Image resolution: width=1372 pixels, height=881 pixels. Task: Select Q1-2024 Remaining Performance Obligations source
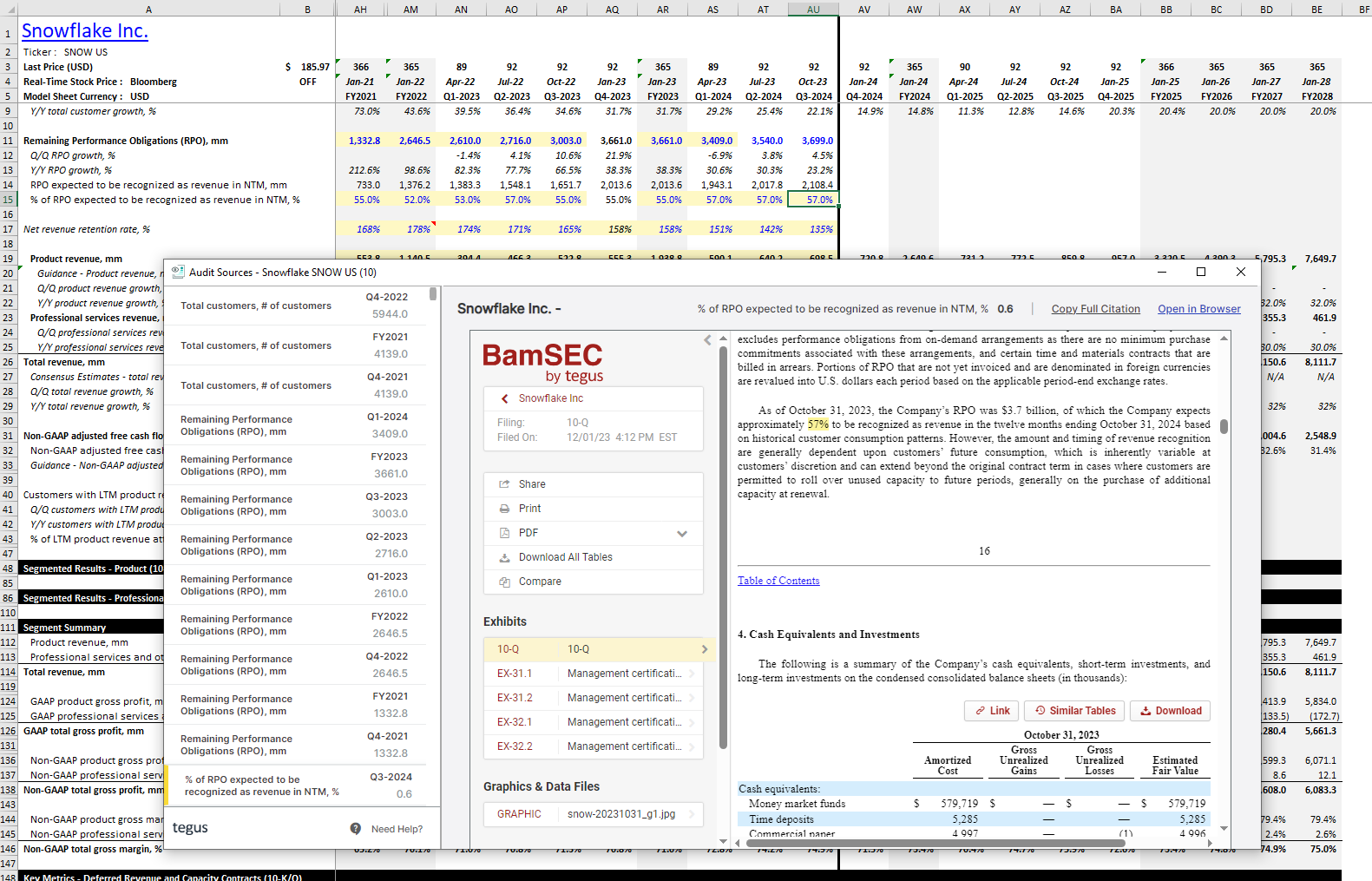click(x=295, y=425)
